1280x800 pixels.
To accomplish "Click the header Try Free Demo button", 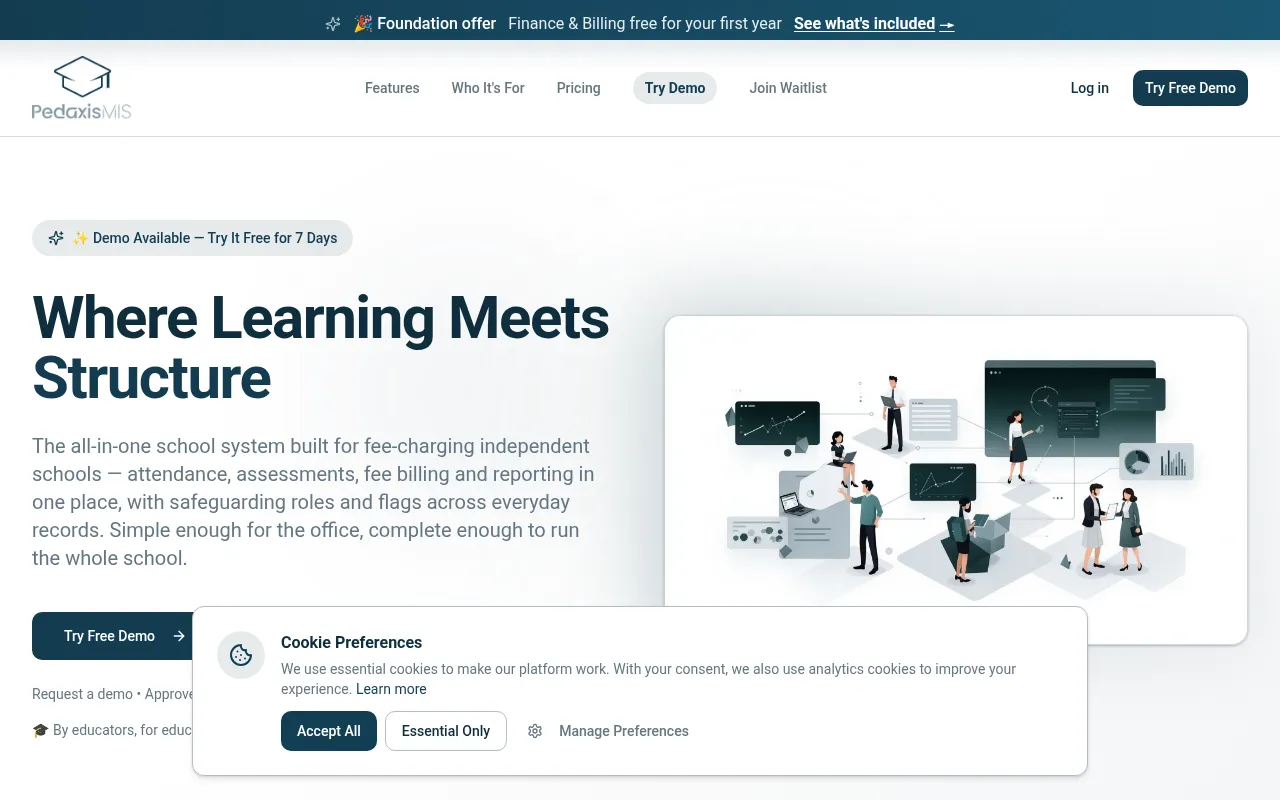I will [1190, 88].
